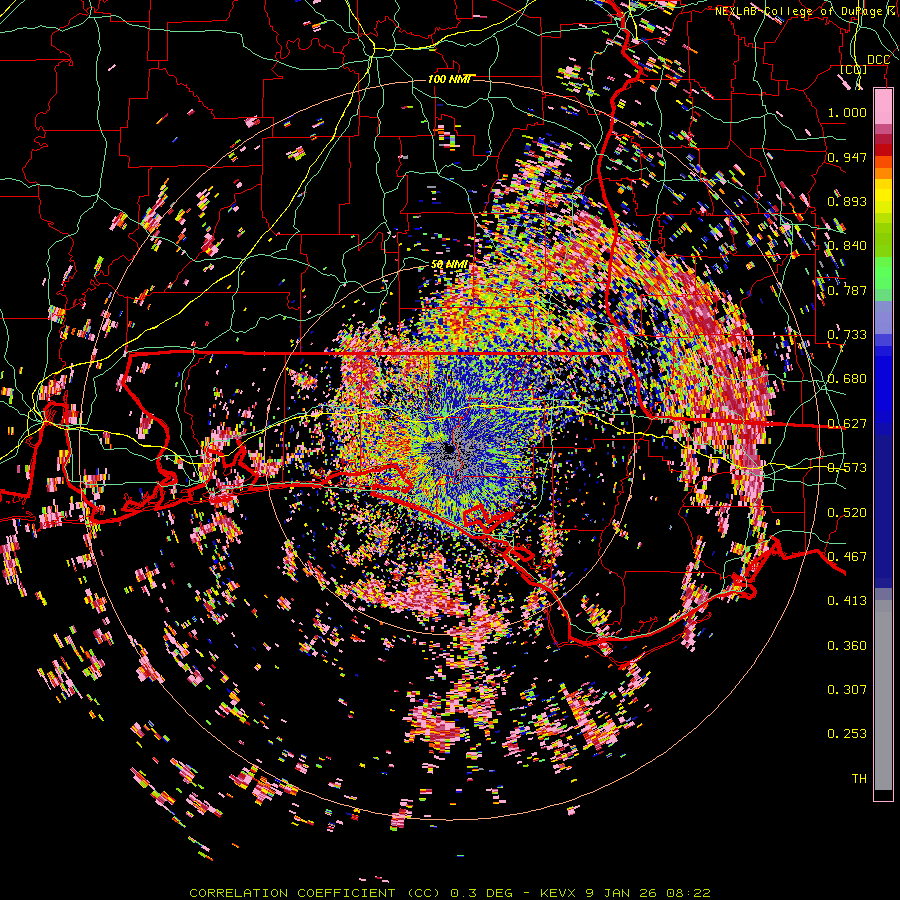Pick the lavender color bar segment

pos(883,317)
